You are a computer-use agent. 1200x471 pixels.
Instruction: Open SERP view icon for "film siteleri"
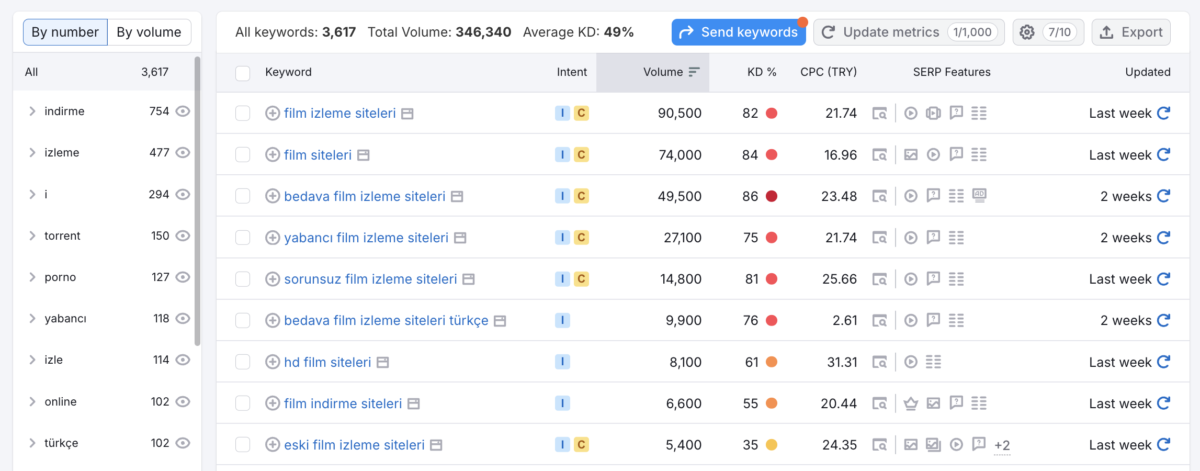coord(363,155)
